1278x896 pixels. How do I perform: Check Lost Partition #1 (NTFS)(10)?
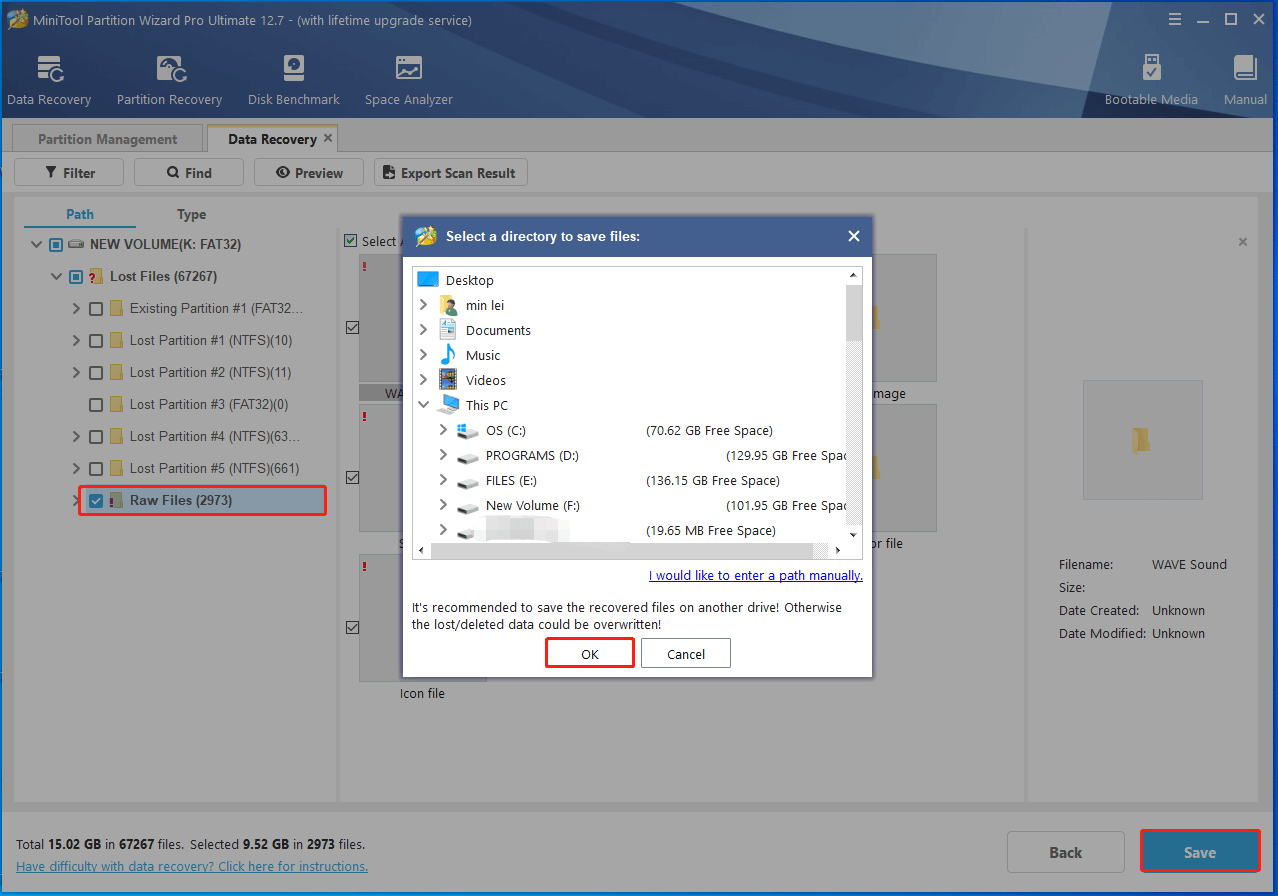96,340
